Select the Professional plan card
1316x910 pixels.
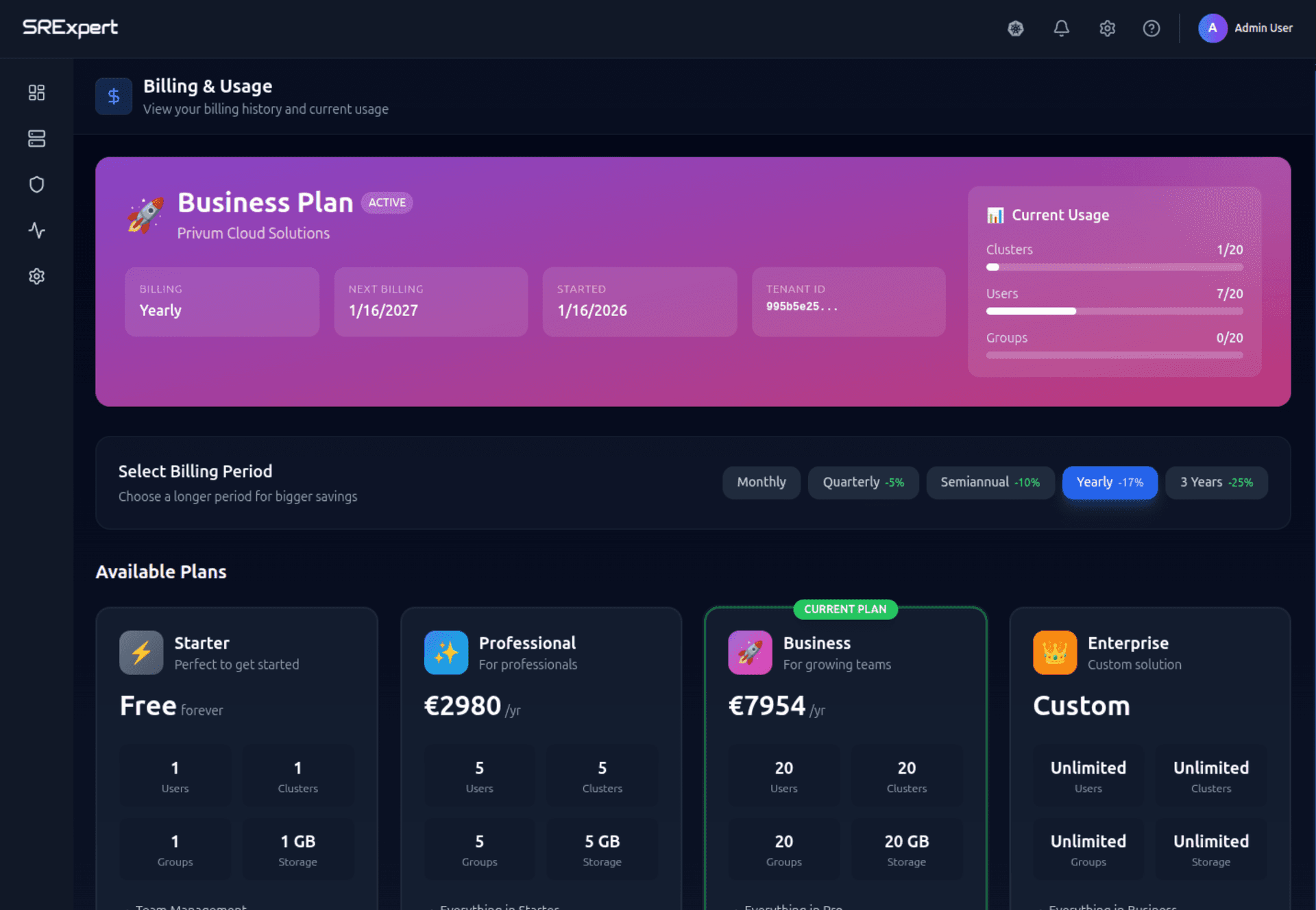click(x=541, y=685)
